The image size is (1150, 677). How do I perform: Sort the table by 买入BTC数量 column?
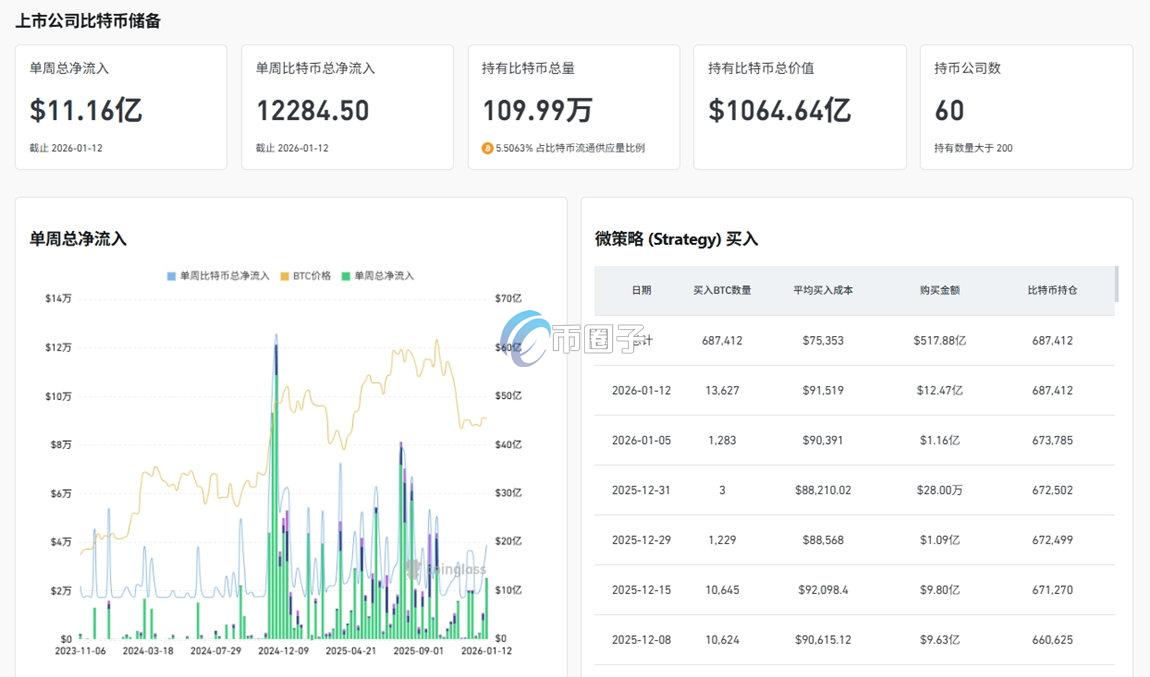pos(723,290)
